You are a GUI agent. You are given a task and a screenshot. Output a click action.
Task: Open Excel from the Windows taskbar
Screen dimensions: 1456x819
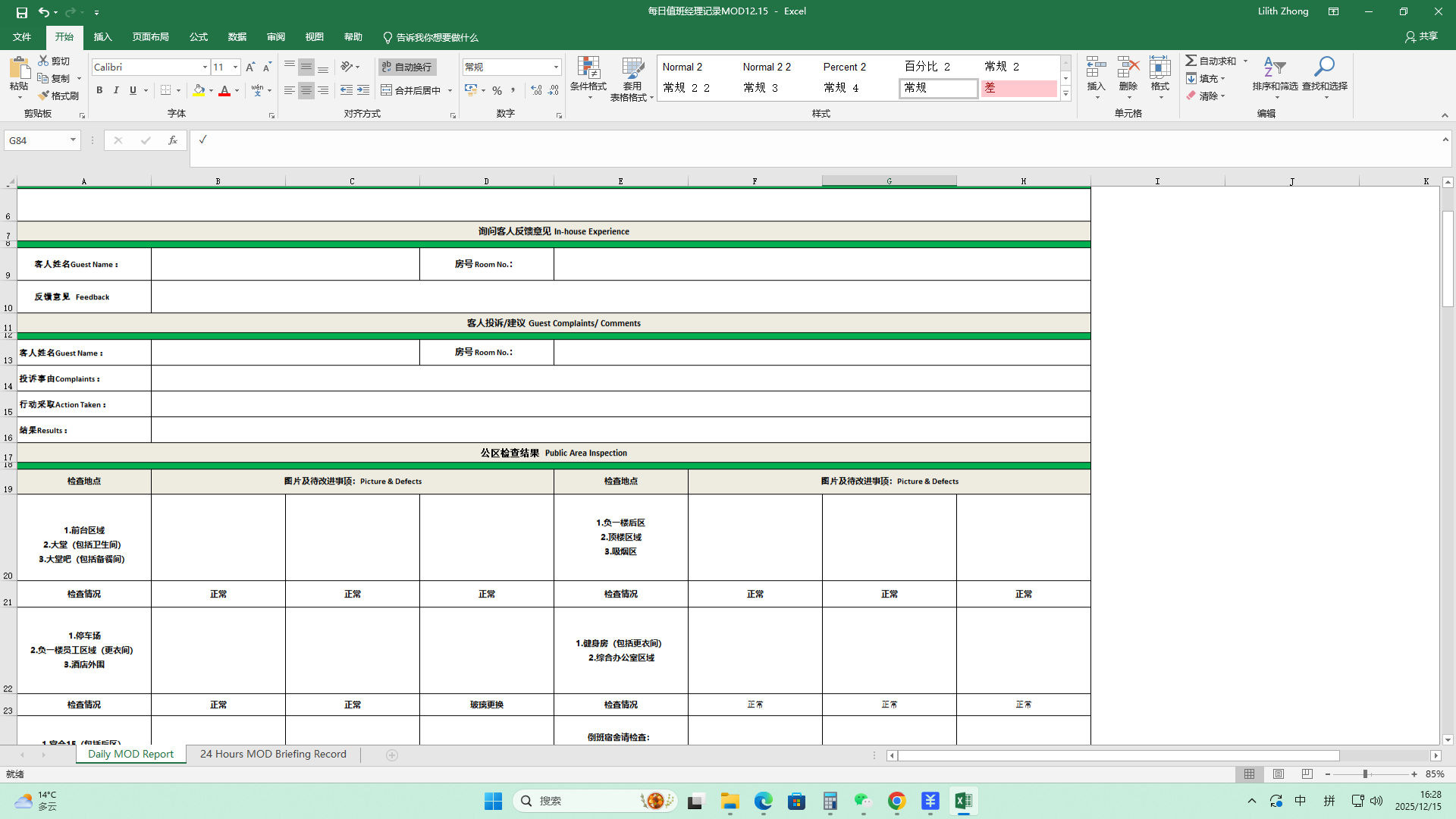tap(963, 801)
